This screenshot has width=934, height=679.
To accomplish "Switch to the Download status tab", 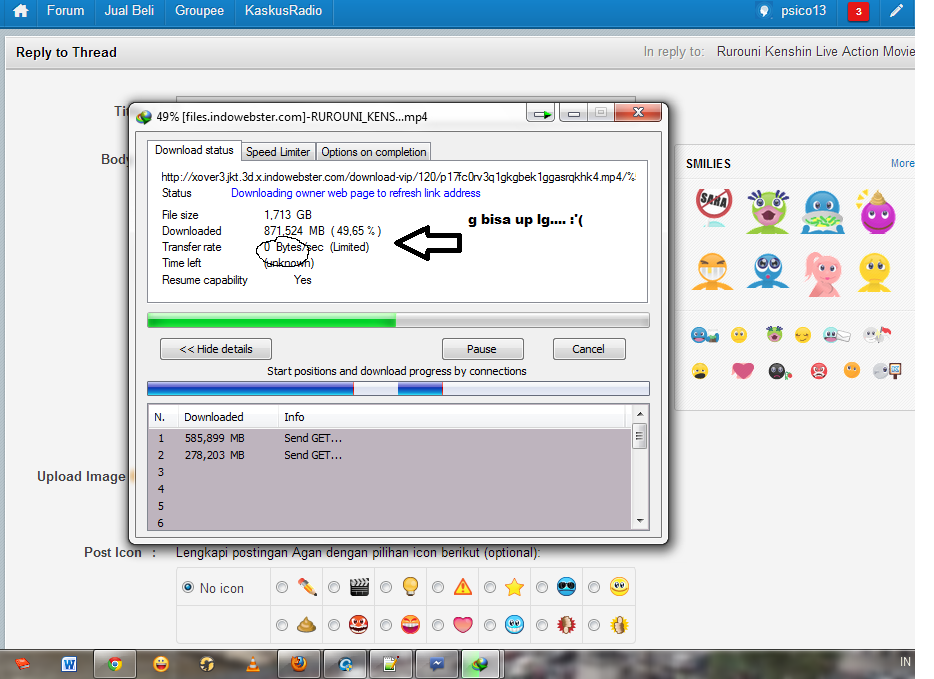I will click(194, 150).
